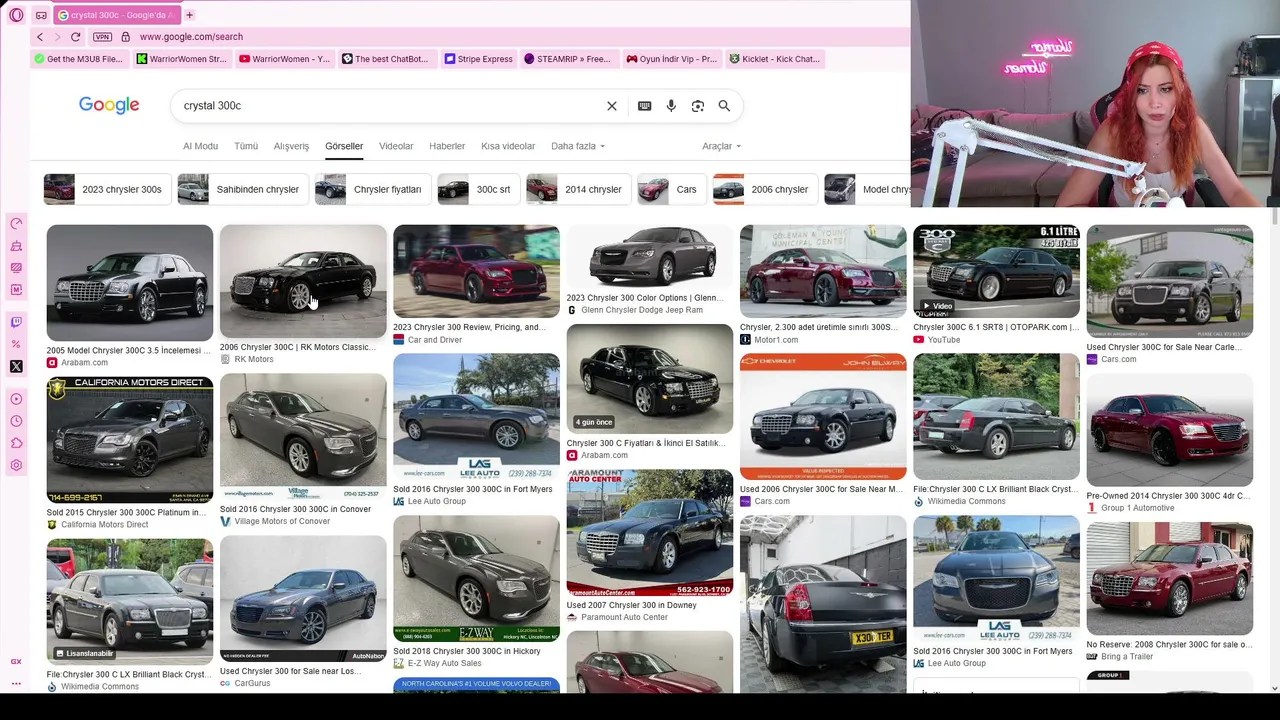Open the Bring a Trailer 2008 Chrysler 300C image

point(1170,578)
